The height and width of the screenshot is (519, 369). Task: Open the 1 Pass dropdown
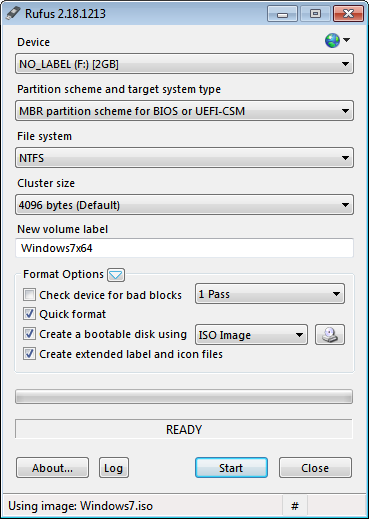point(270,294)
